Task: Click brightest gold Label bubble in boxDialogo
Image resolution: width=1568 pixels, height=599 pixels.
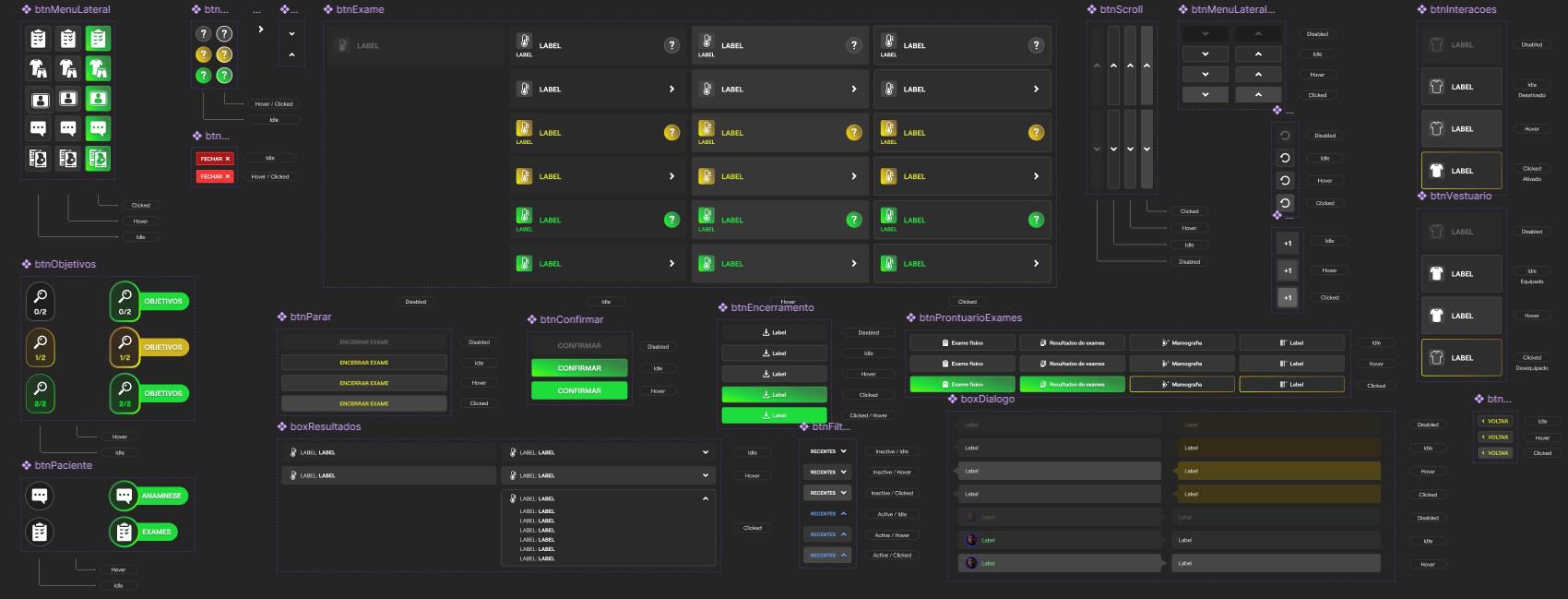Action: [1277, 471]
